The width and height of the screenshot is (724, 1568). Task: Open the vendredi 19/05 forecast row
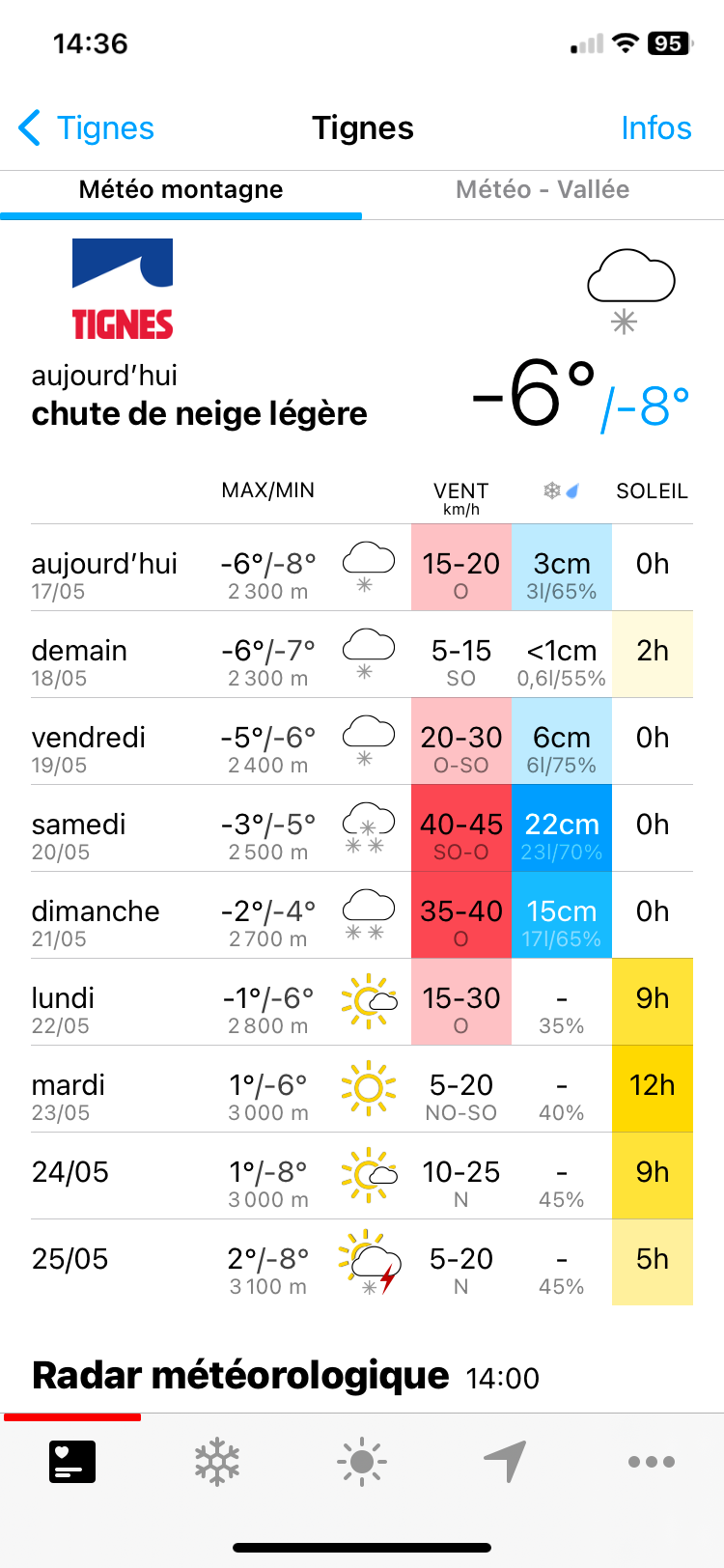tap(362, 742)
